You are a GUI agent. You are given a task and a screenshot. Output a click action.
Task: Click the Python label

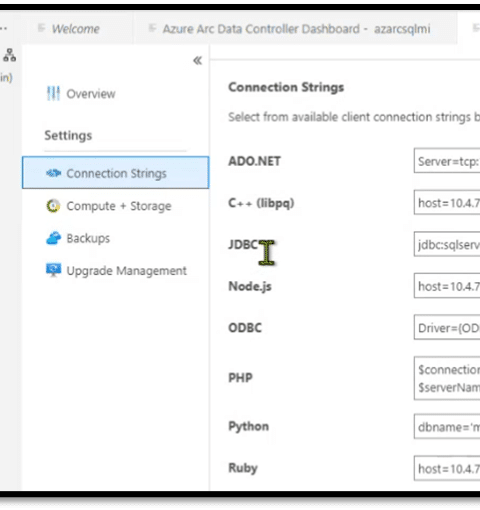(x=249, y=427)
